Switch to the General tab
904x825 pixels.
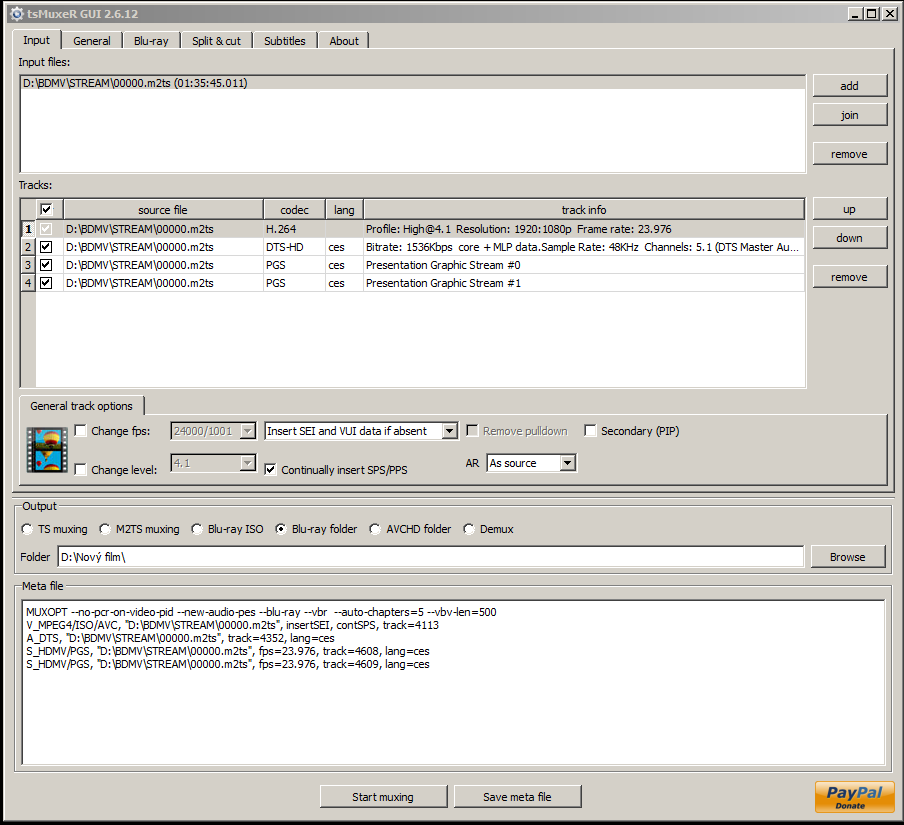(92, 41)
